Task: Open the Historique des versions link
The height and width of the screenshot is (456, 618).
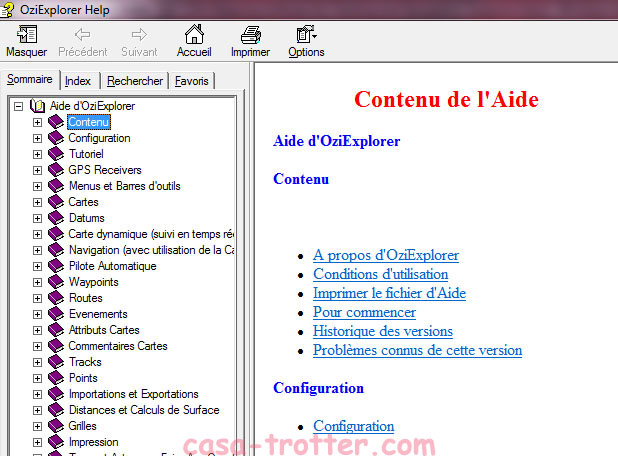Action: [x=383, y=331]
